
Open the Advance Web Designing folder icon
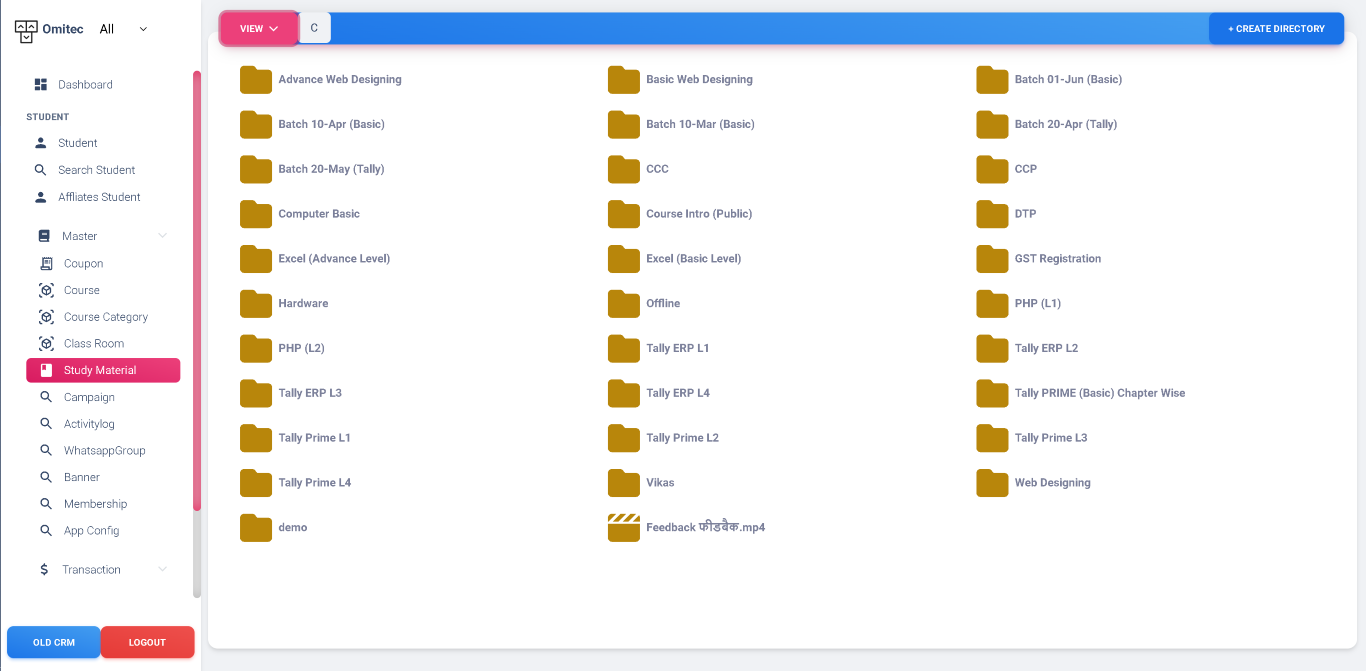(256, 80)
